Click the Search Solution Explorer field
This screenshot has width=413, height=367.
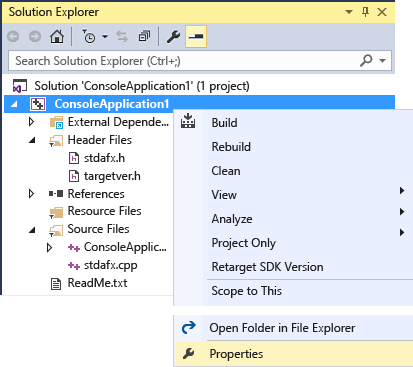click(x=200, y=61)
